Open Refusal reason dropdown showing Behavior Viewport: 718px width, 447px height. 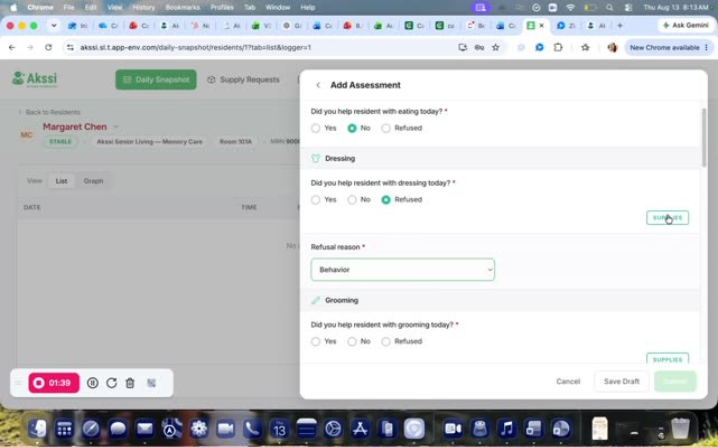403,270
